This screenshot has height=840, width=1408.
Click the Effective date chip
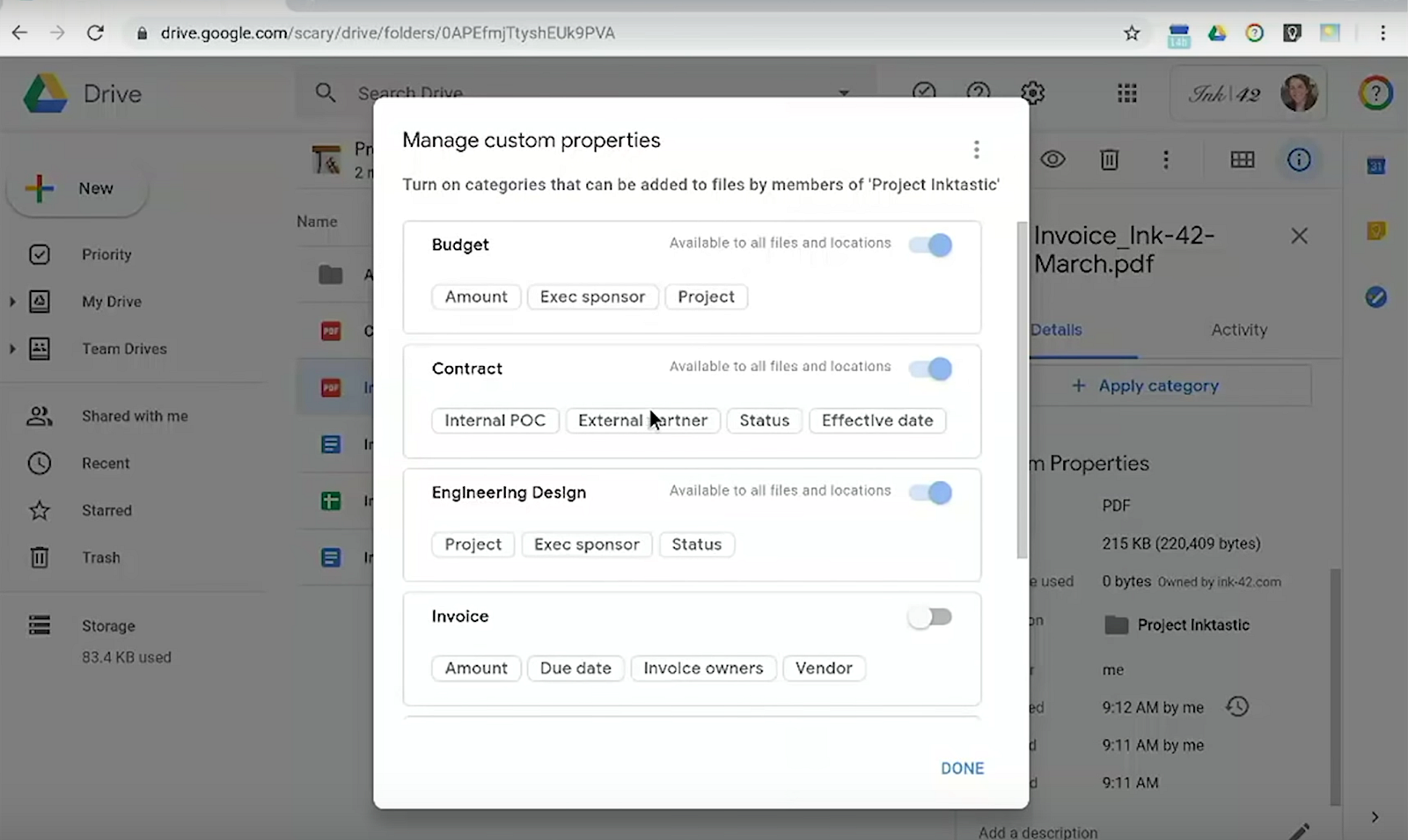877,420
